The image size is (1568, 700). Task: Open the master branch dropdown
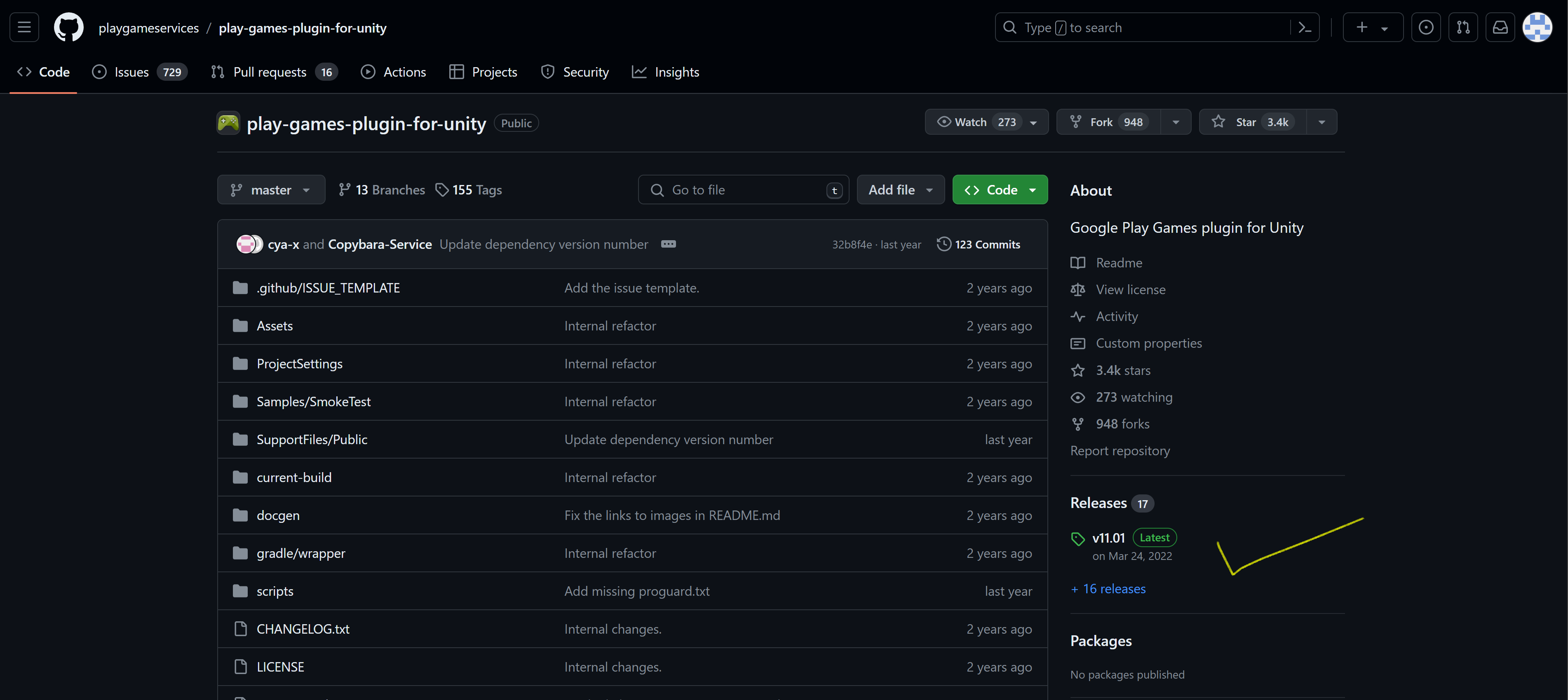point(271,190)
